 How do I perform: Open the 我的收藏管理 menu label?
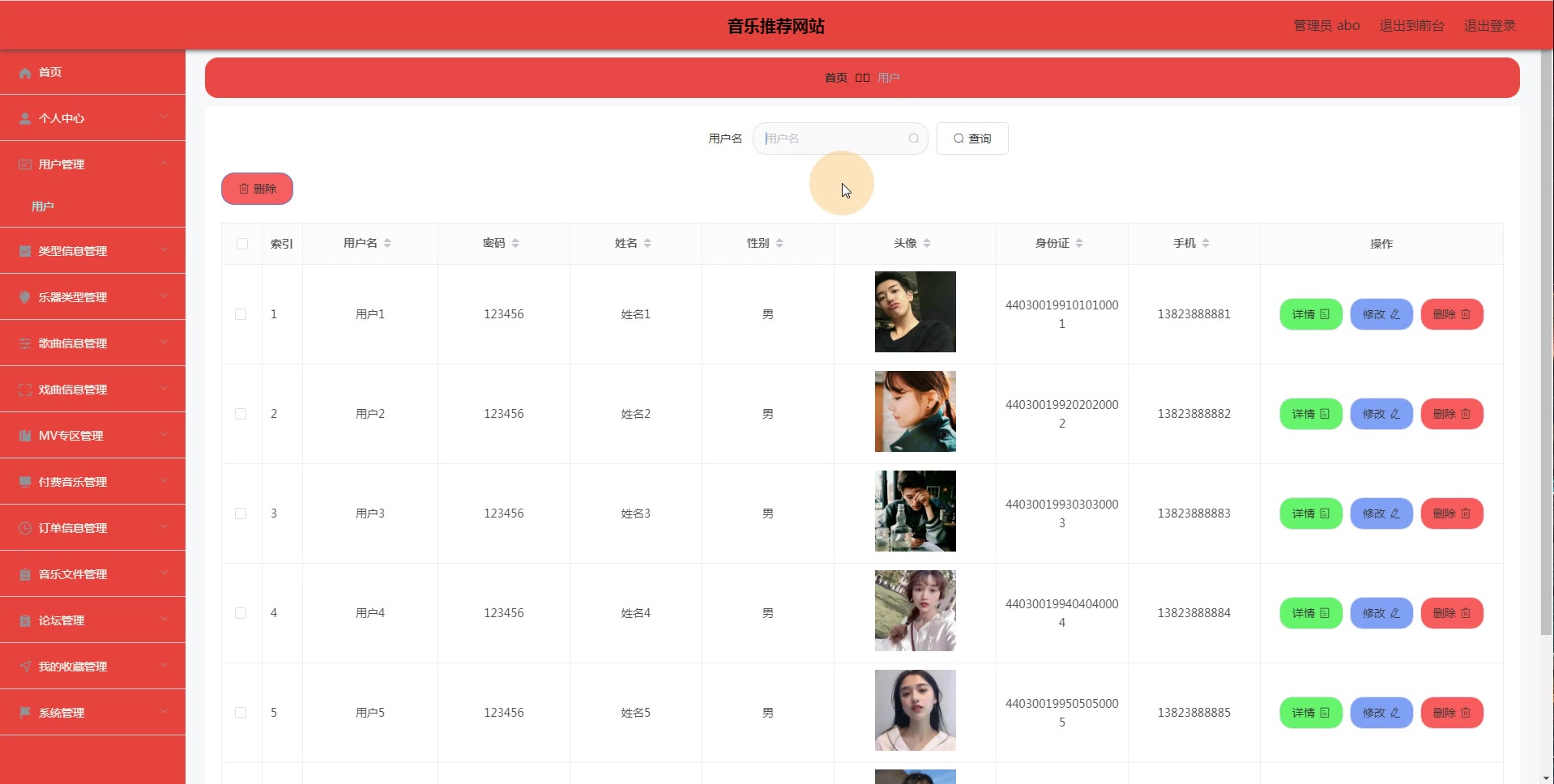point(73,667)
